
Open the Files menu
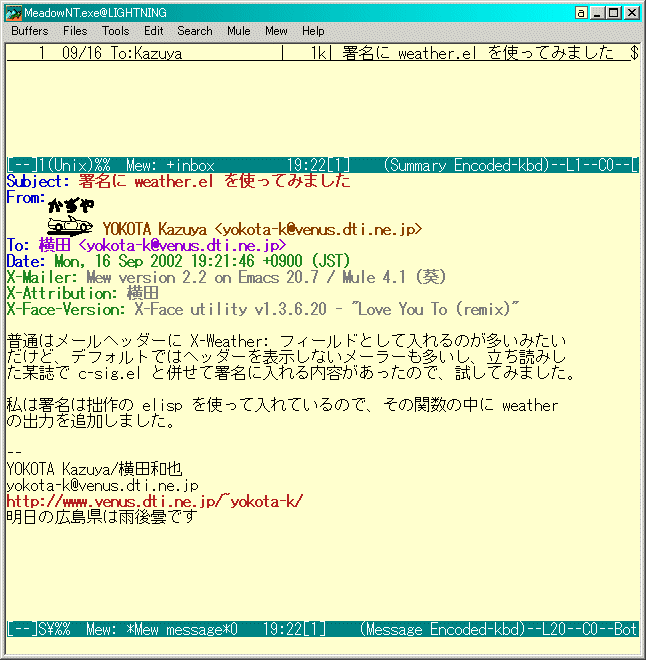point(75,31)
